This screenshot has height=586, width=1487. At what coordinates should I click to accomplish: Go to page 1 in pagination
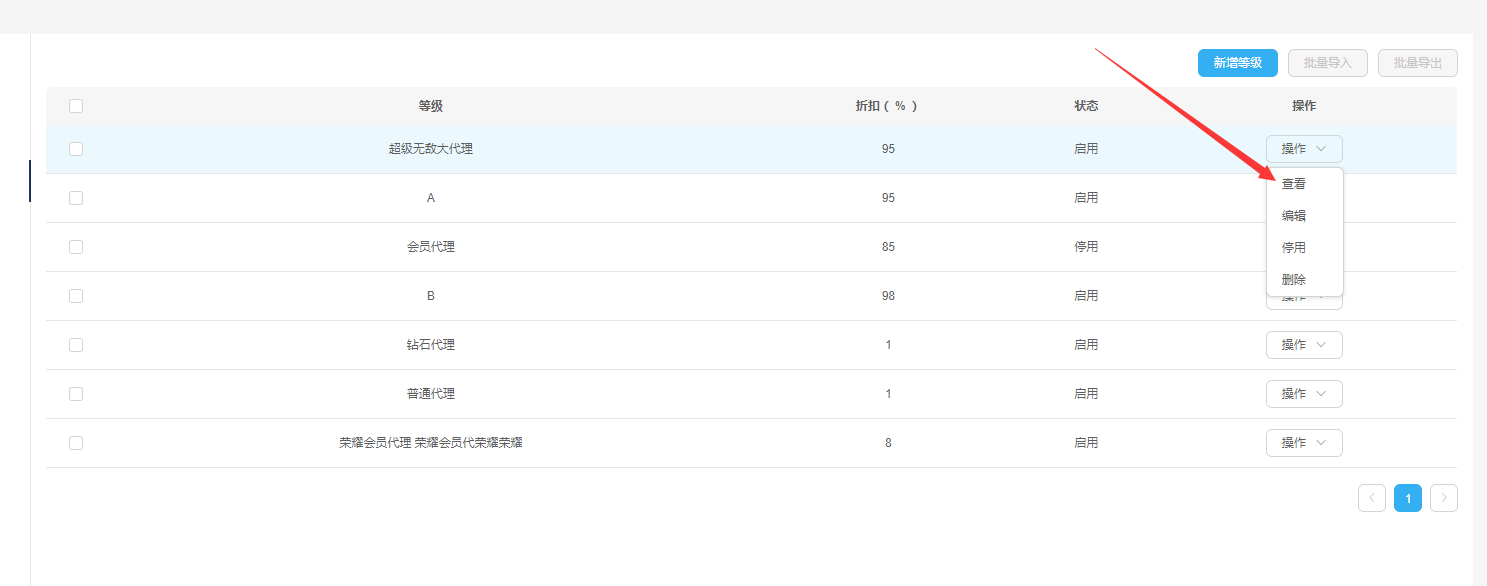[x=1407, y=498]
